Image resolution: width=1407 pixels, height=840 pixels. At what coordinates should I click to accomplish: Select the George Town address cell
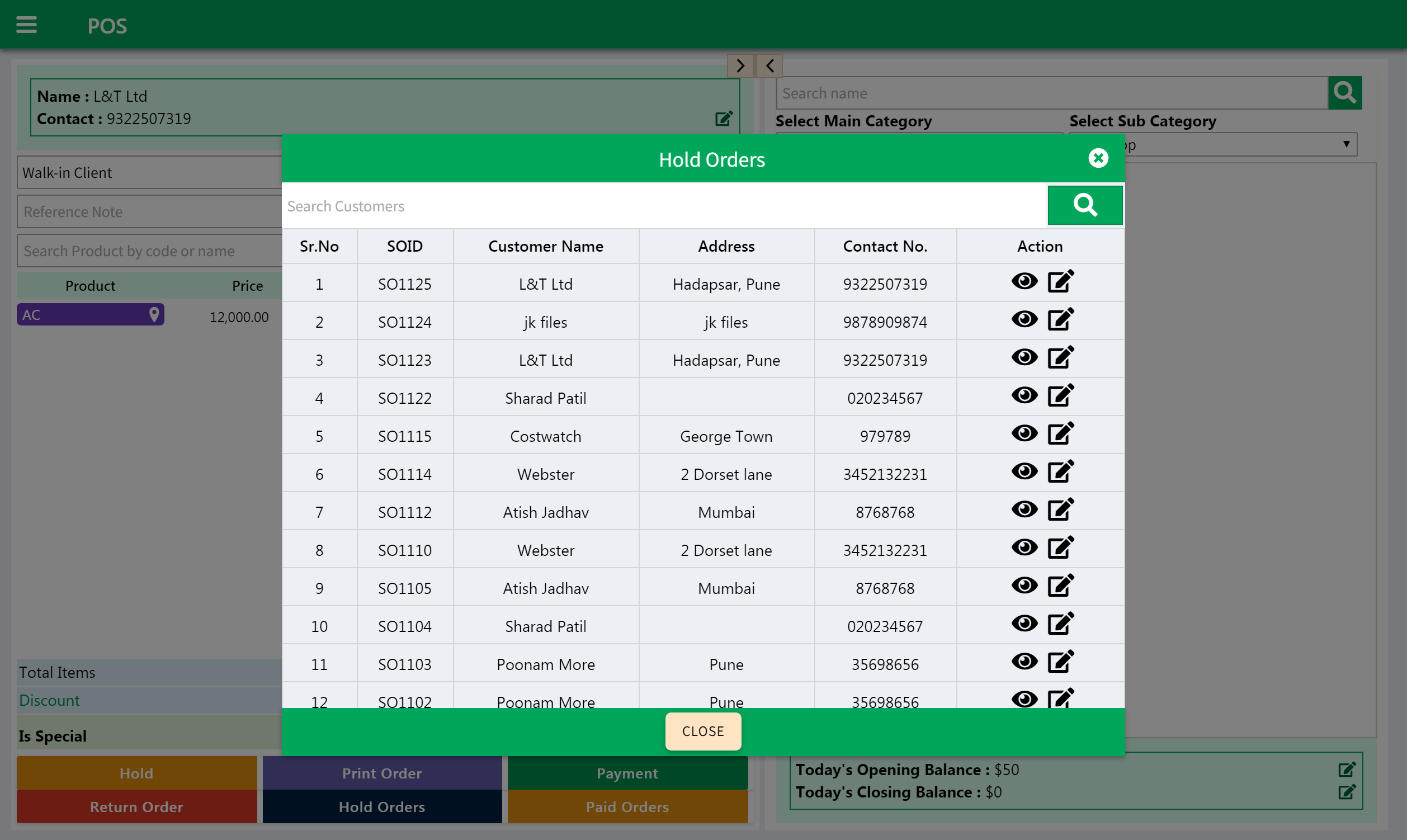(726, 436)
